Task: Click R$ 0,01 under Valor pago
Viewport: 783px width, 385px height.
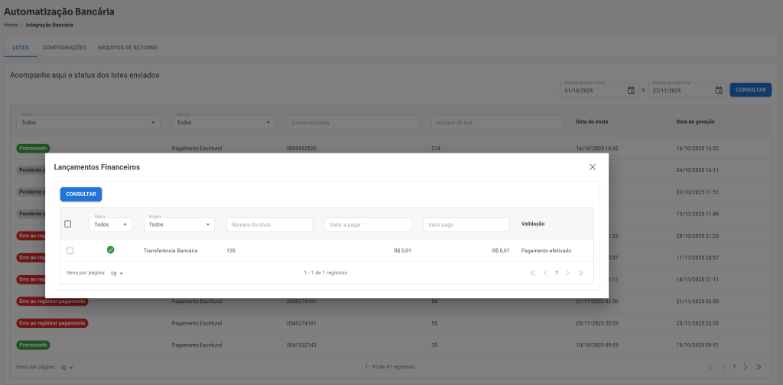Action: point(500,251)
